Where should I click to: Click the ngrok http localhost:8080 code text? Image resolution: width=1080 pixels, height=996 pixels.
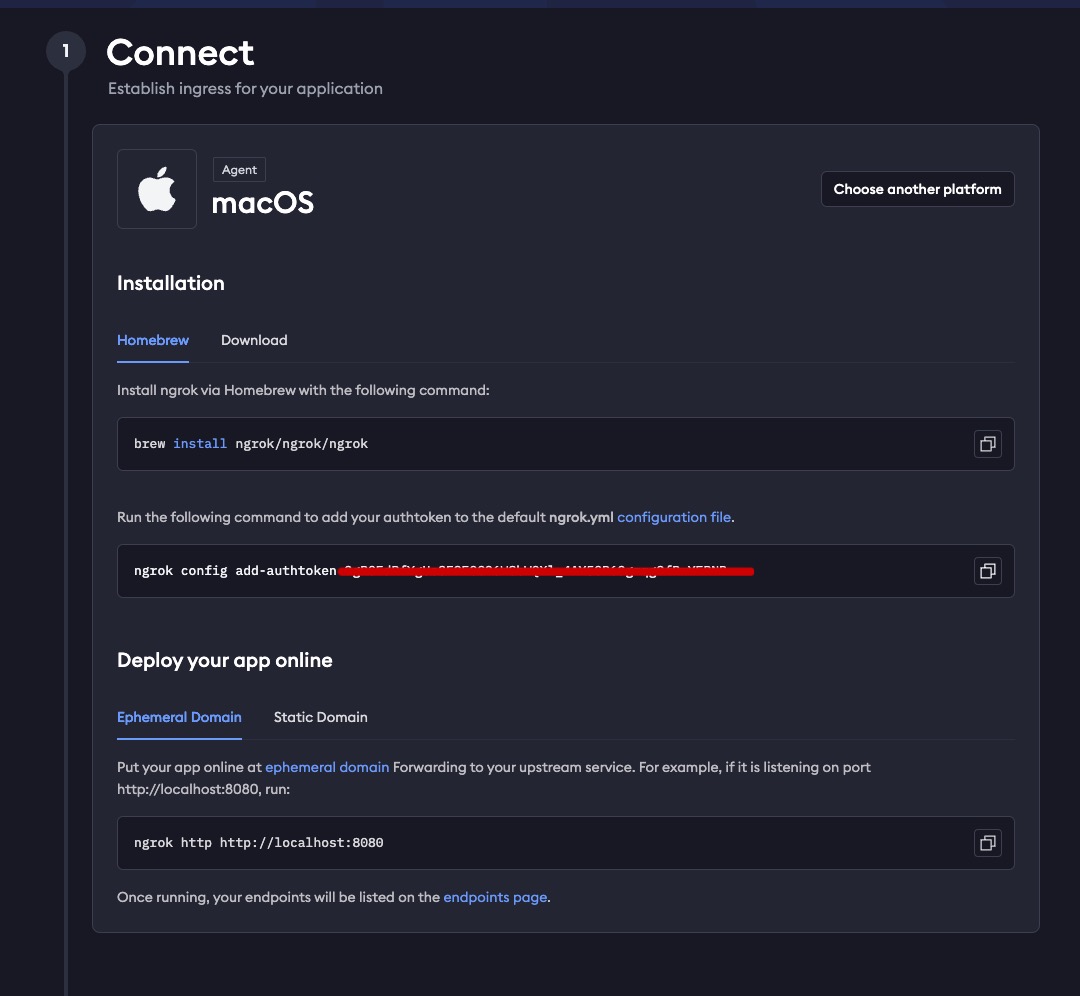tap(258, 842)
